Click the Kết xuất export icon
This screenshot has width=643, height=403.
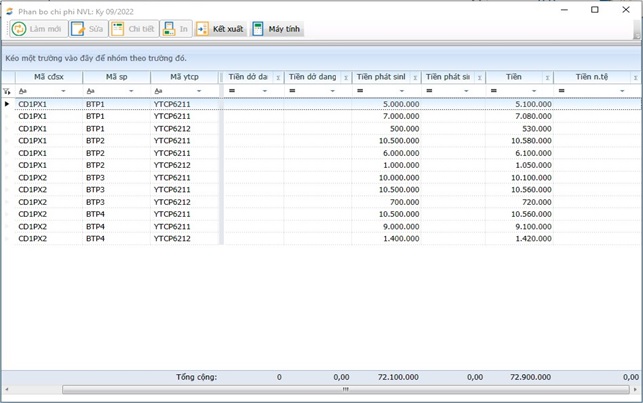point(203,29)
